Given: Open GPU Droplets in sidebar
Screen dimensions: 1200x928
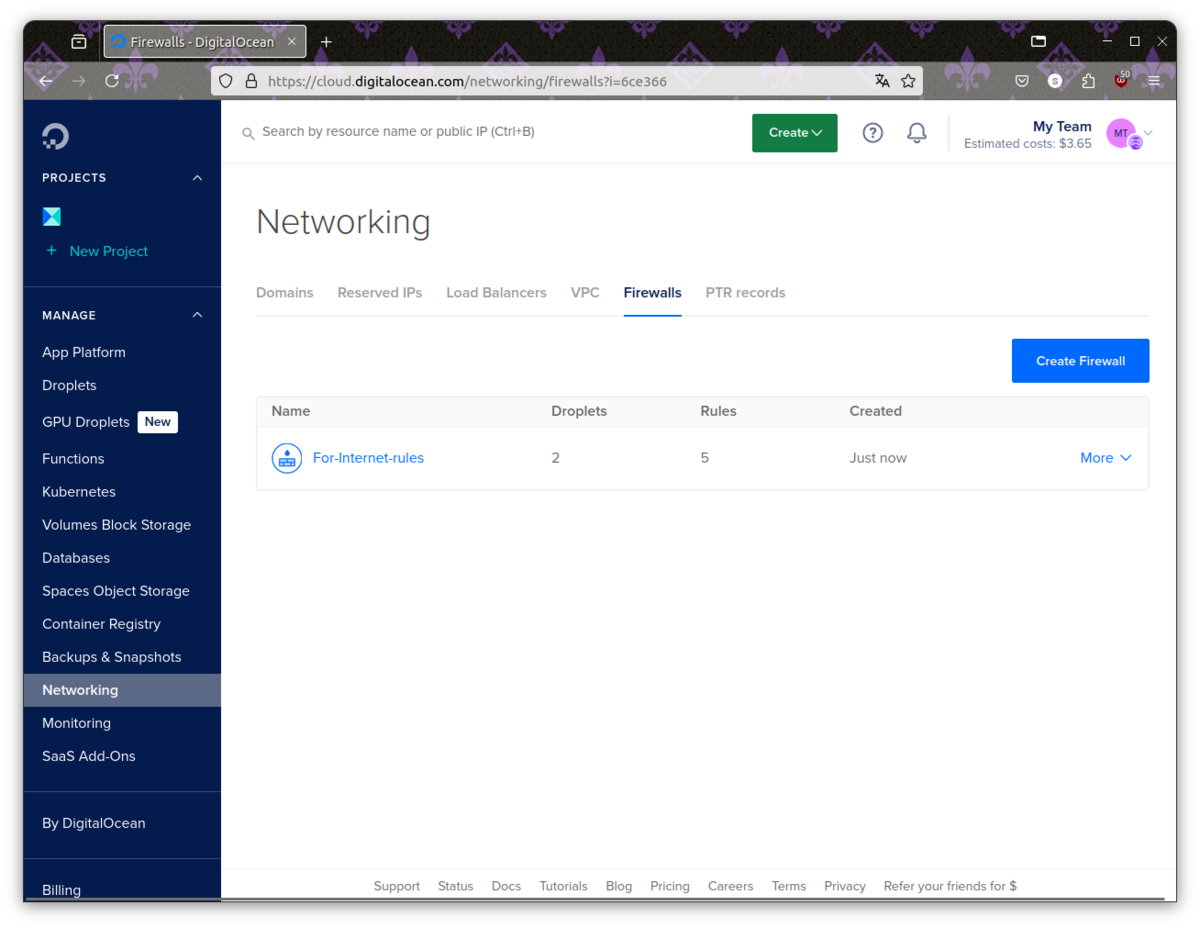Looking at the screenshot, I should tap(86, 422).
